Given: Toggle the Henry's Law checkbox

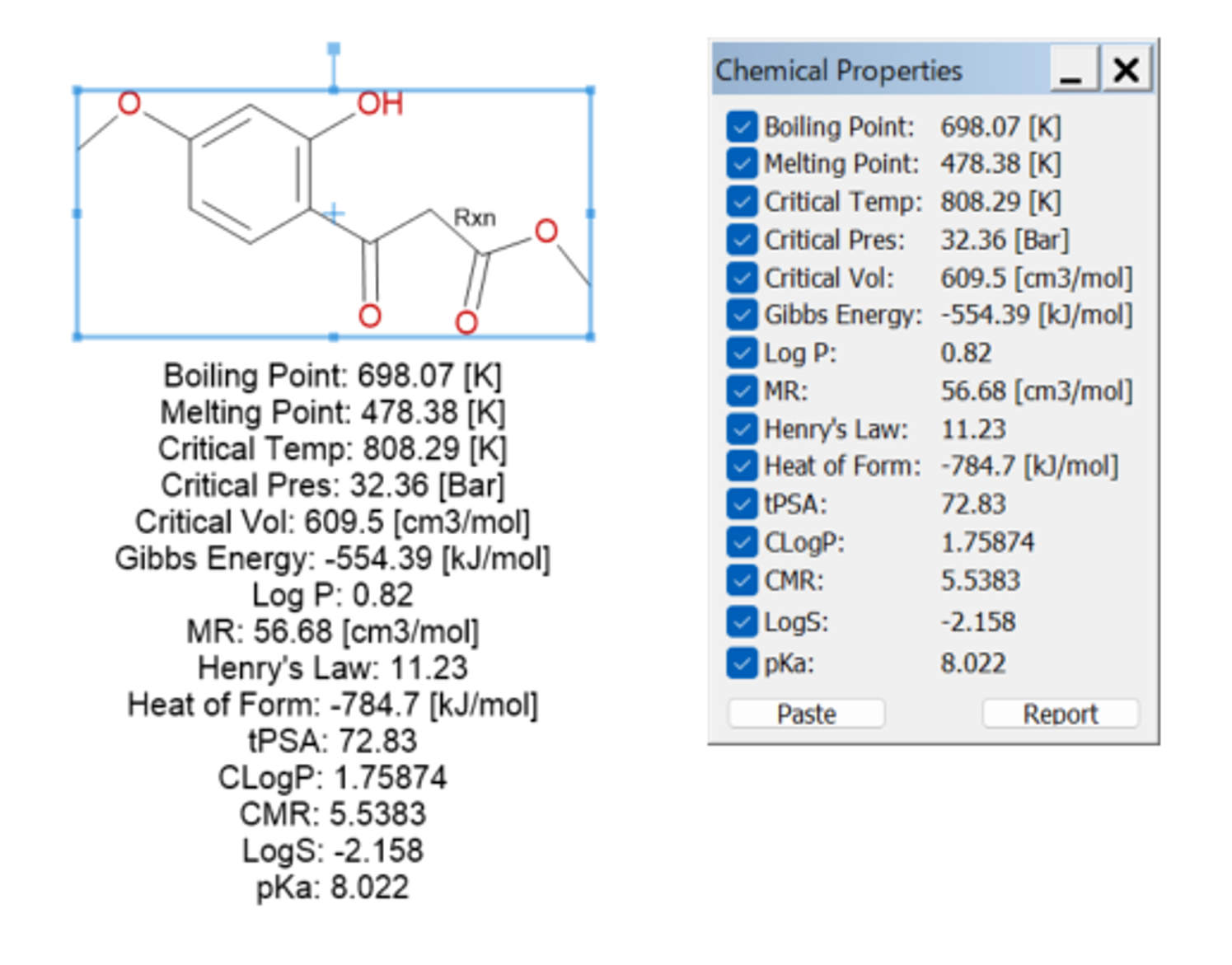Looking at the screenshot, I should [x=742, y=429].
